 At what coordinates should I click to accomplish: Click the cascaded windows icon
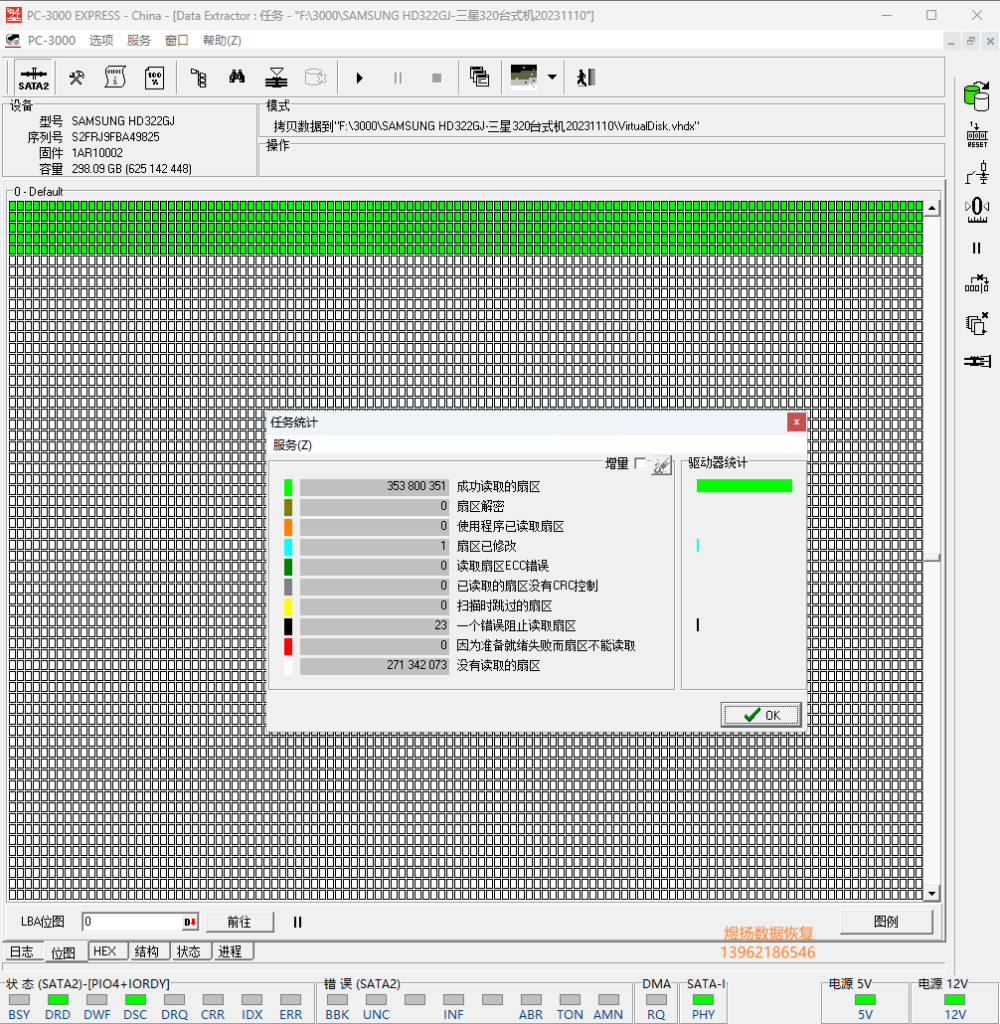tap(479, 77)
